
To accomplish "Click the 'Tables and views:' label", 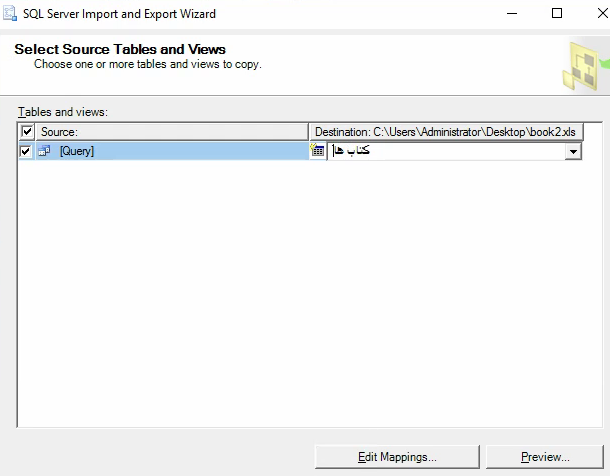I will pos(63,112).
